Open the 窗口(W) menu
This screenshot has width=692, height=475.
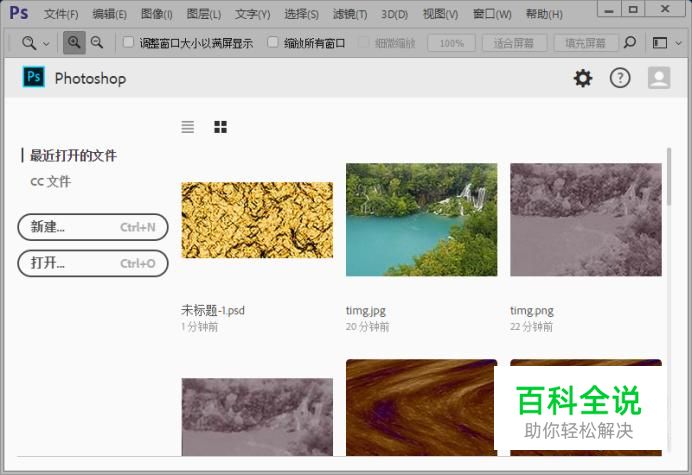coord(492,14)
